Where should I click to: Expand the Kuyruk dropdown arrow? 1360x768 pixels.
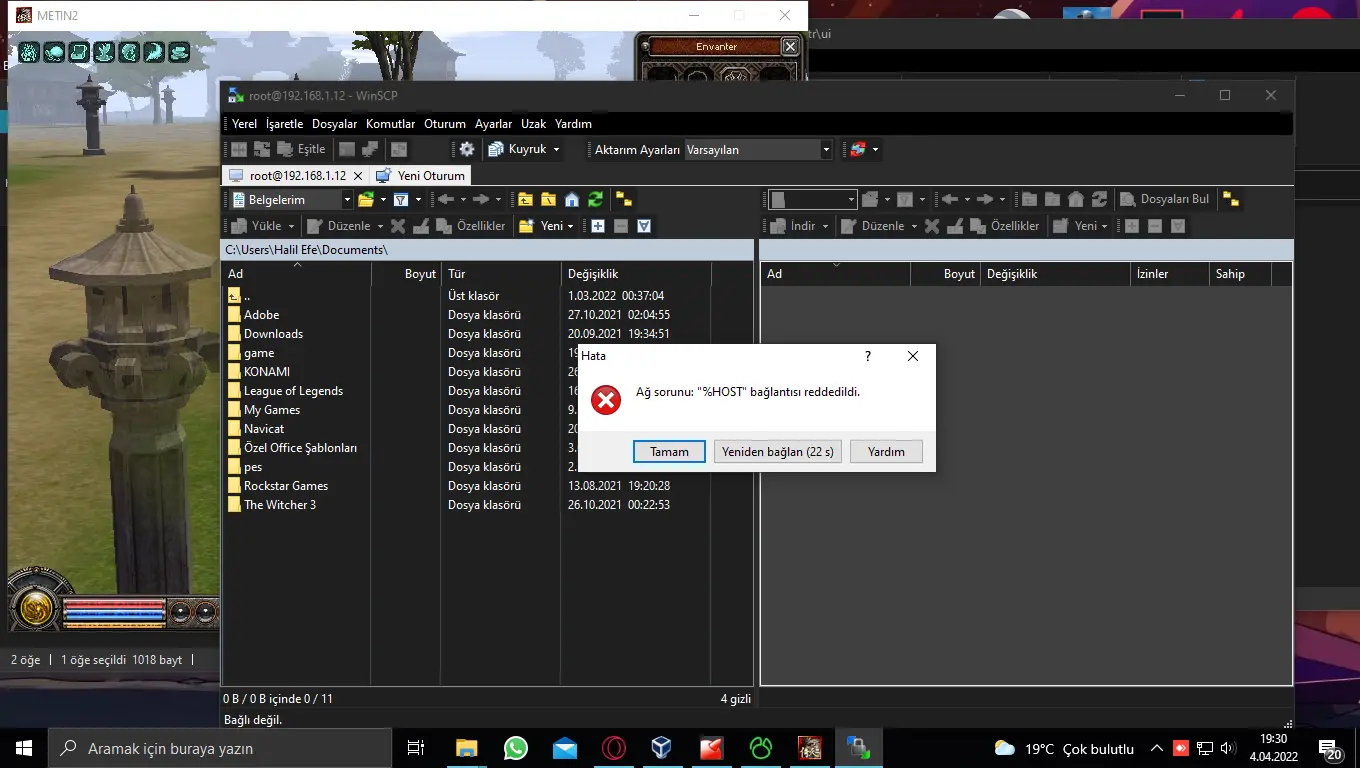557,150
